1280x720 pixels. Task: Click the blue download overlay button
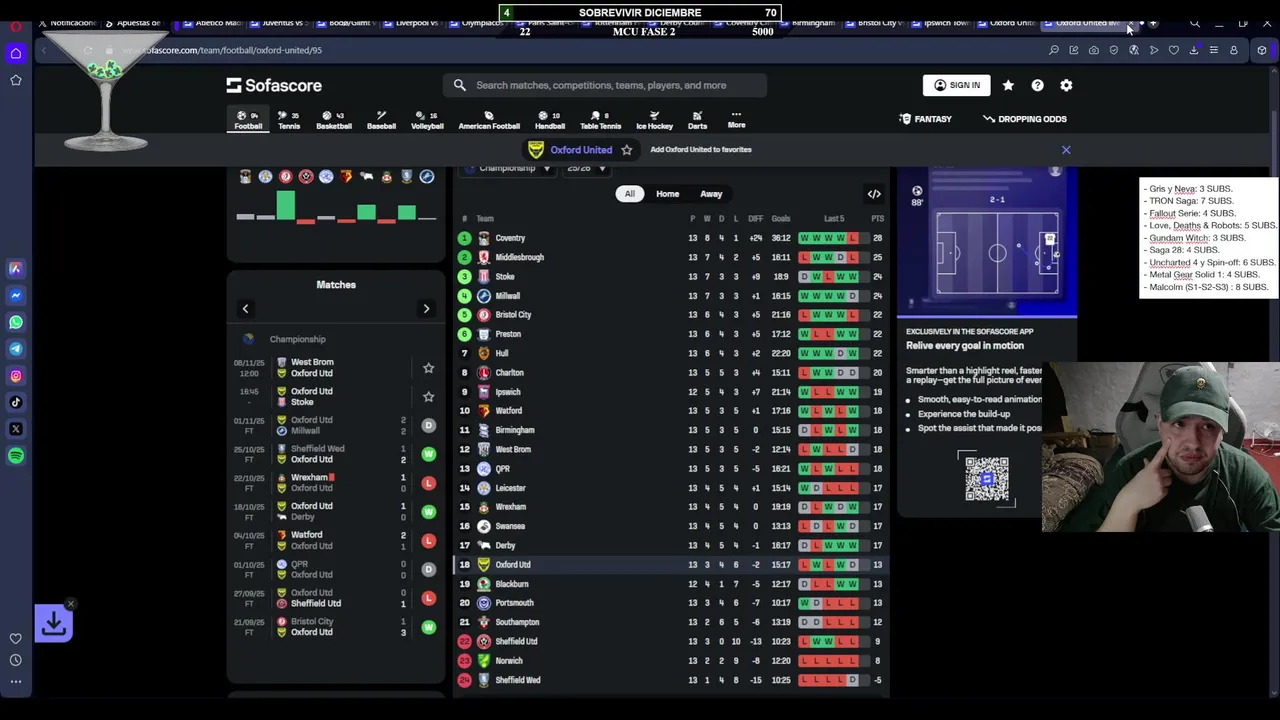coord(53,623)
